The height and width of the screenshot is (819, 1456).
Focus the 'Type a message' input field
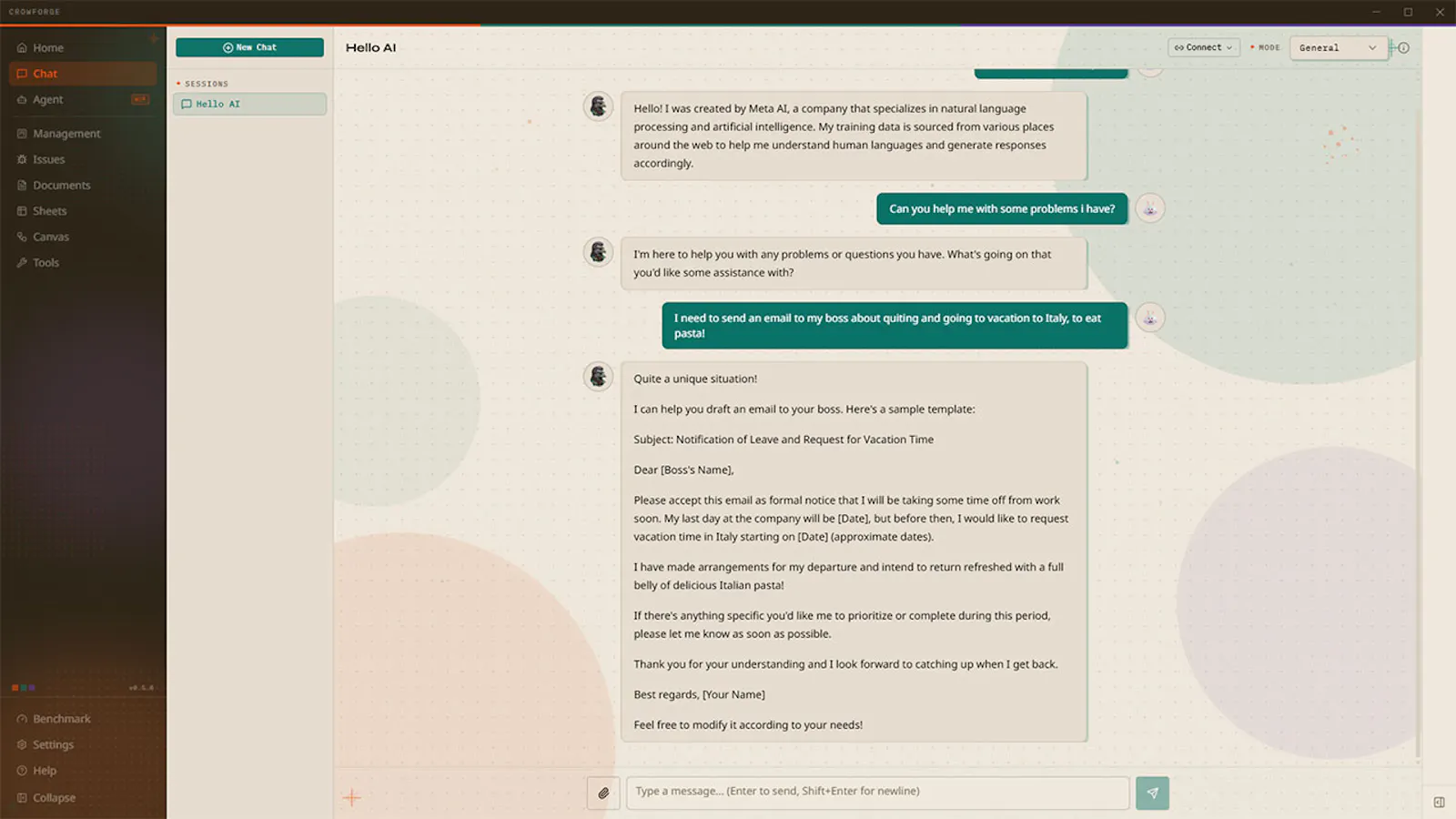tap(877, 793)
